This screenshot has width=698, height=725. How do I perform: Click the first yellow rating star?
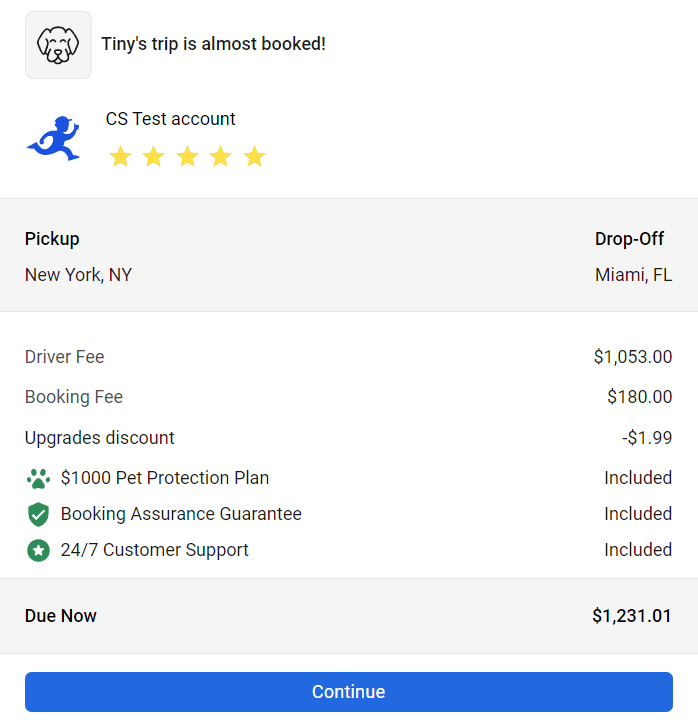click(x=120, y=157)
